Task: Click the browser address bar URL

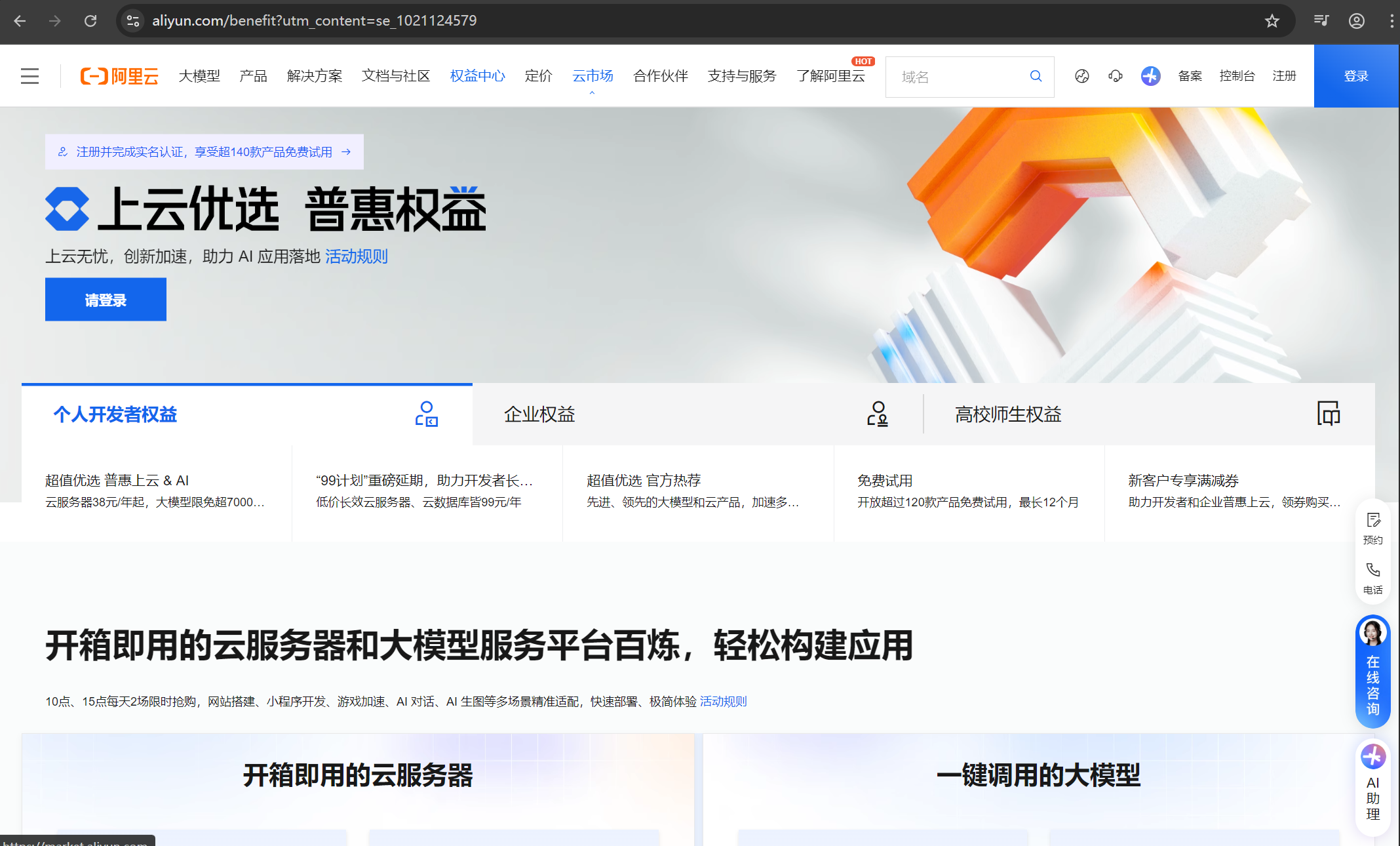Action: coord(315,21)
